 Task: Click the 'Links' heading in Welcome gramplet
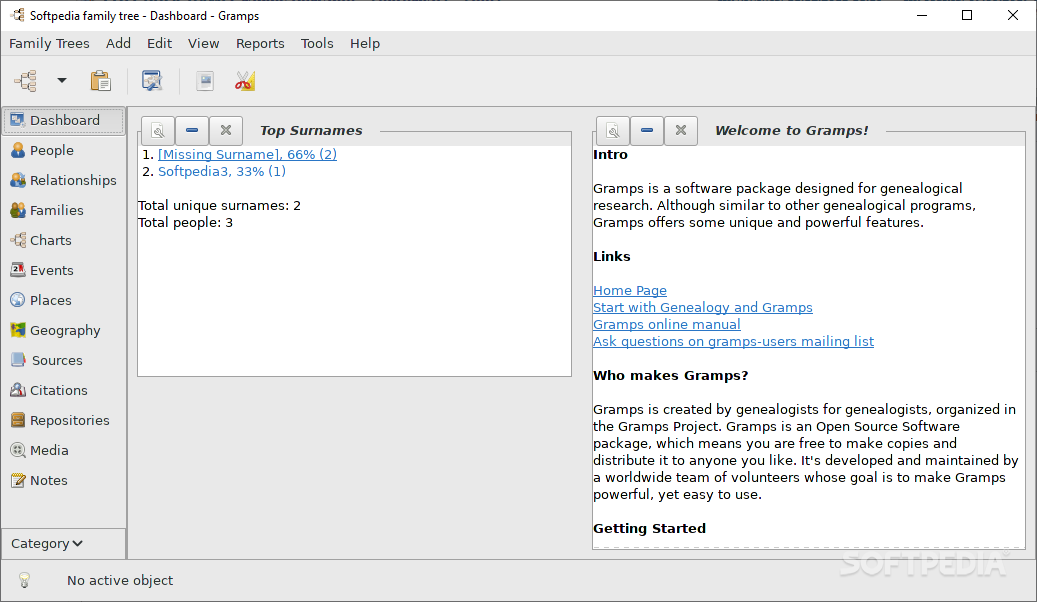click(x=612, y=257)
